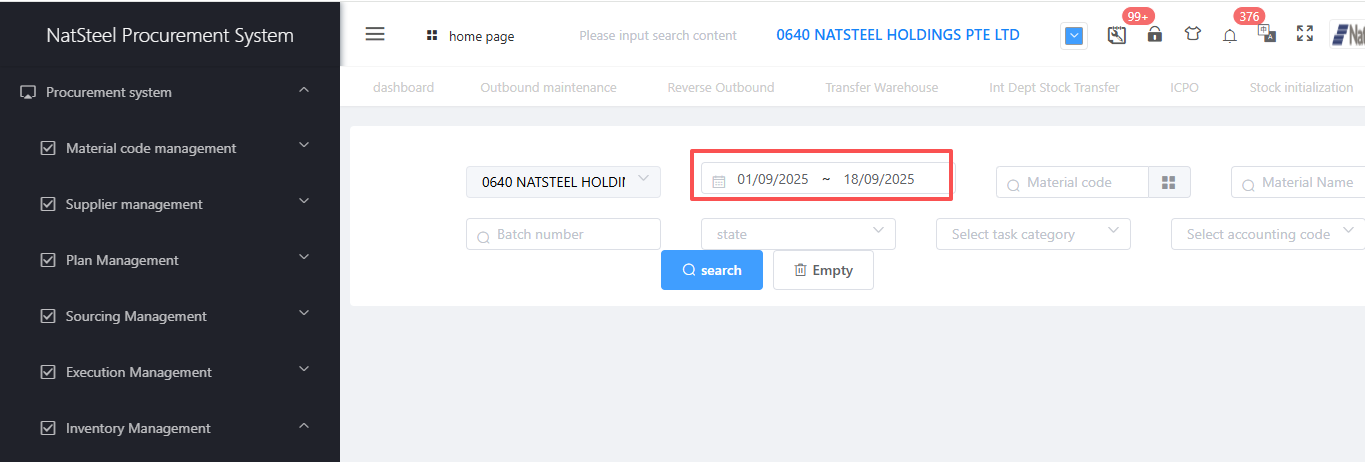
Task: Expand Material code management submenu
Action: (x=304, y=145)
